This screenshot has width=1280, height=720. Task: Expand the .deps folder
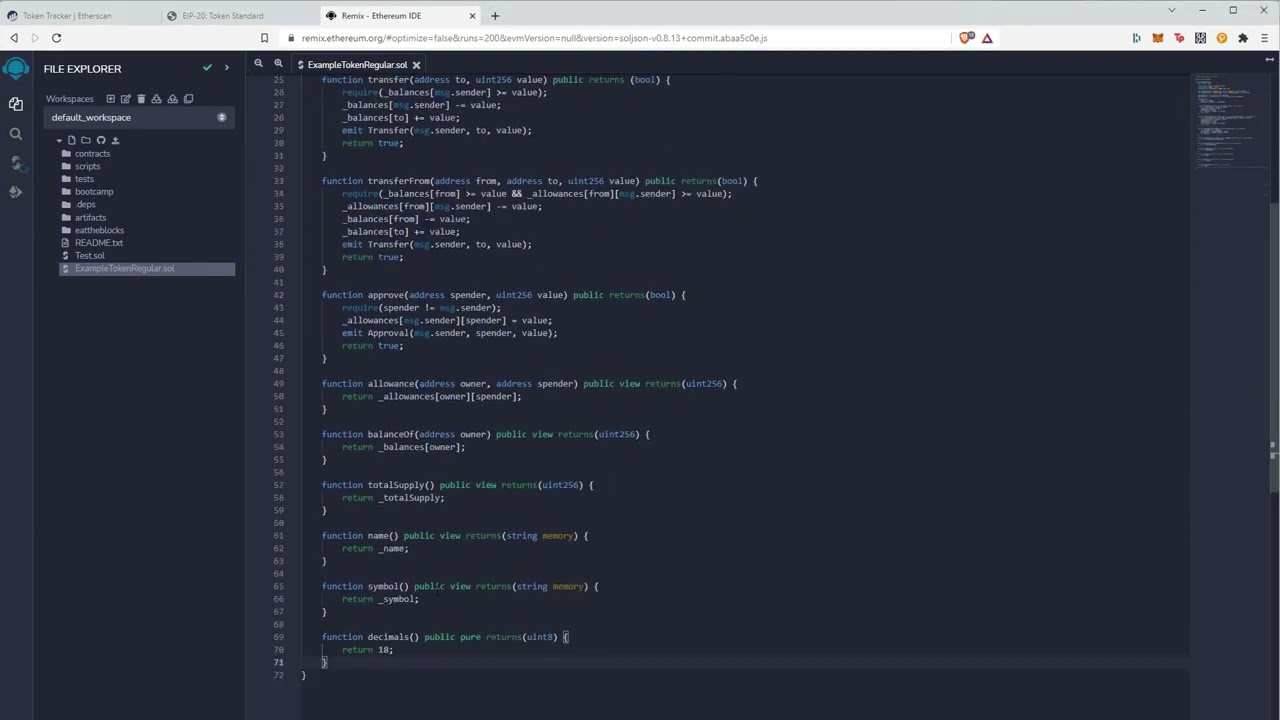point(85,205)
